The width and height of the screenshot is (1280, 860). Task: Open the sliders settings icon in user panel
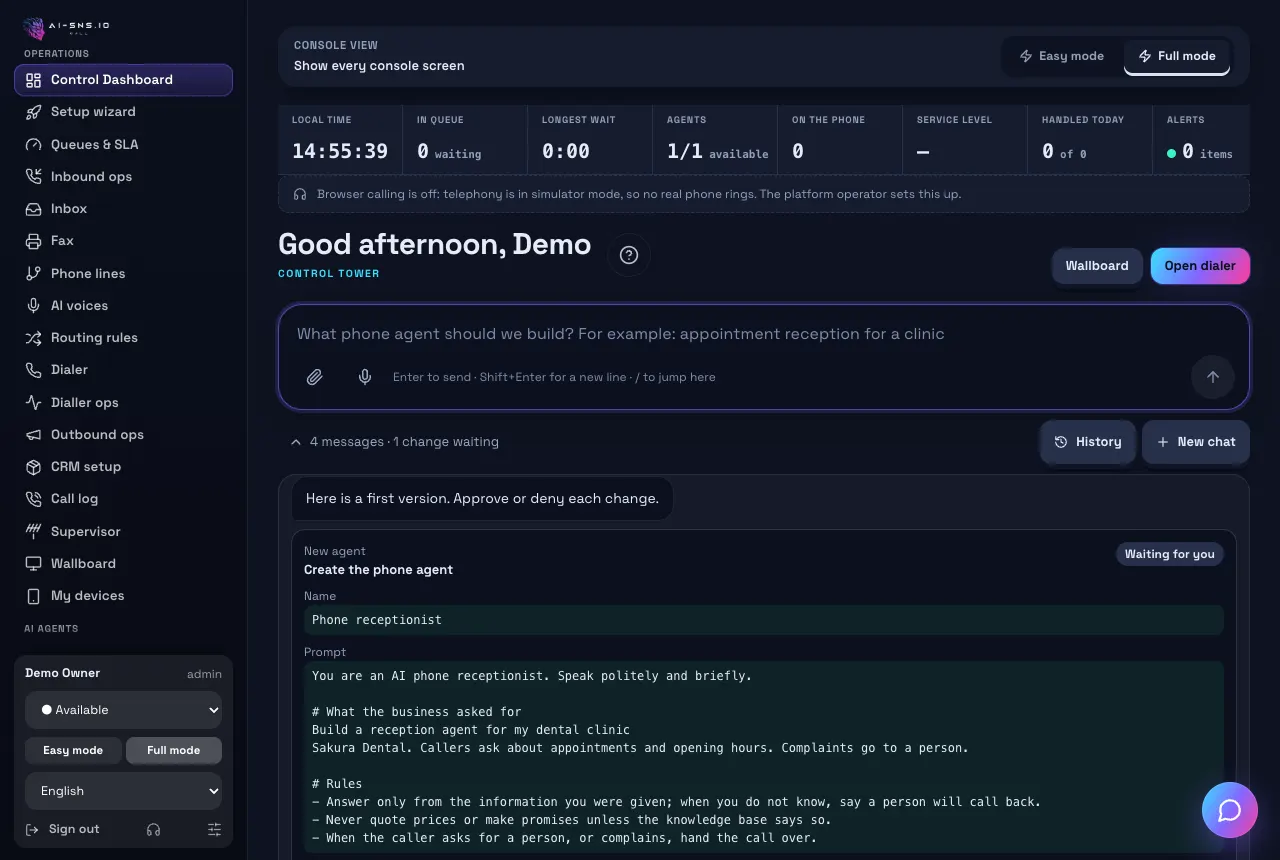[x=214, y=829]
